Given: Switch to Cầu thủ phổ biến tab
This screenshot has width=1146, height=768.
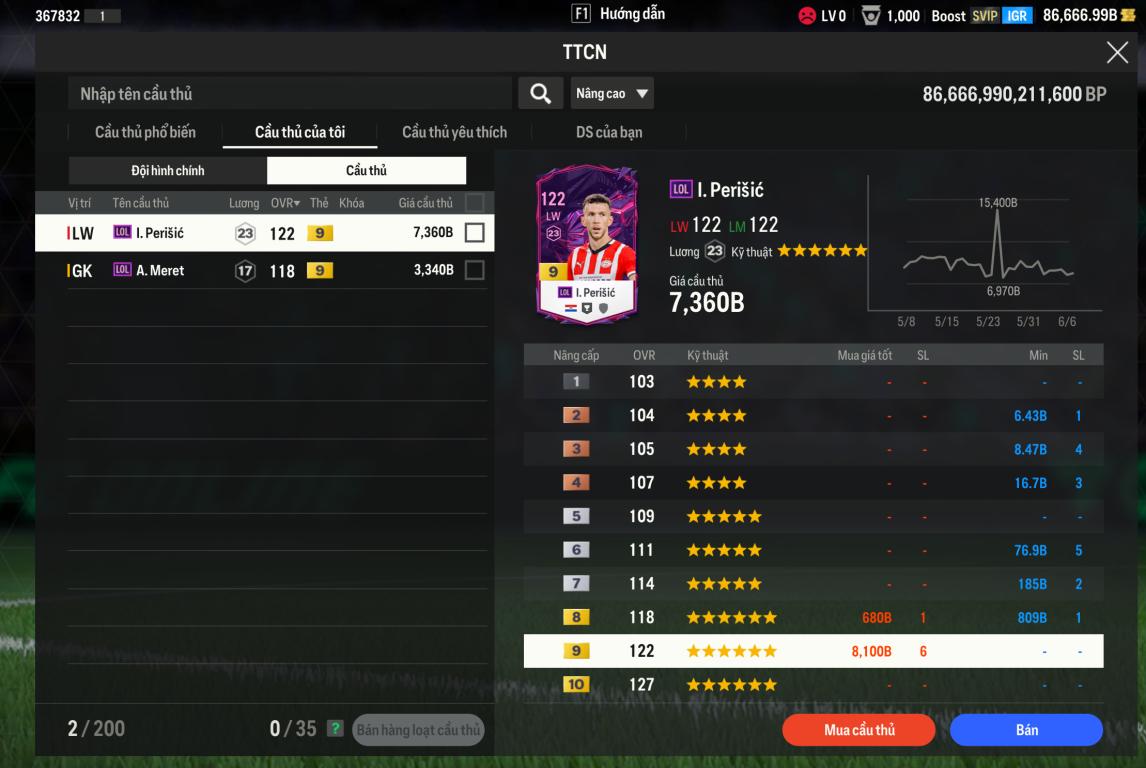Looking at the screenshot, I should point(145,132).
